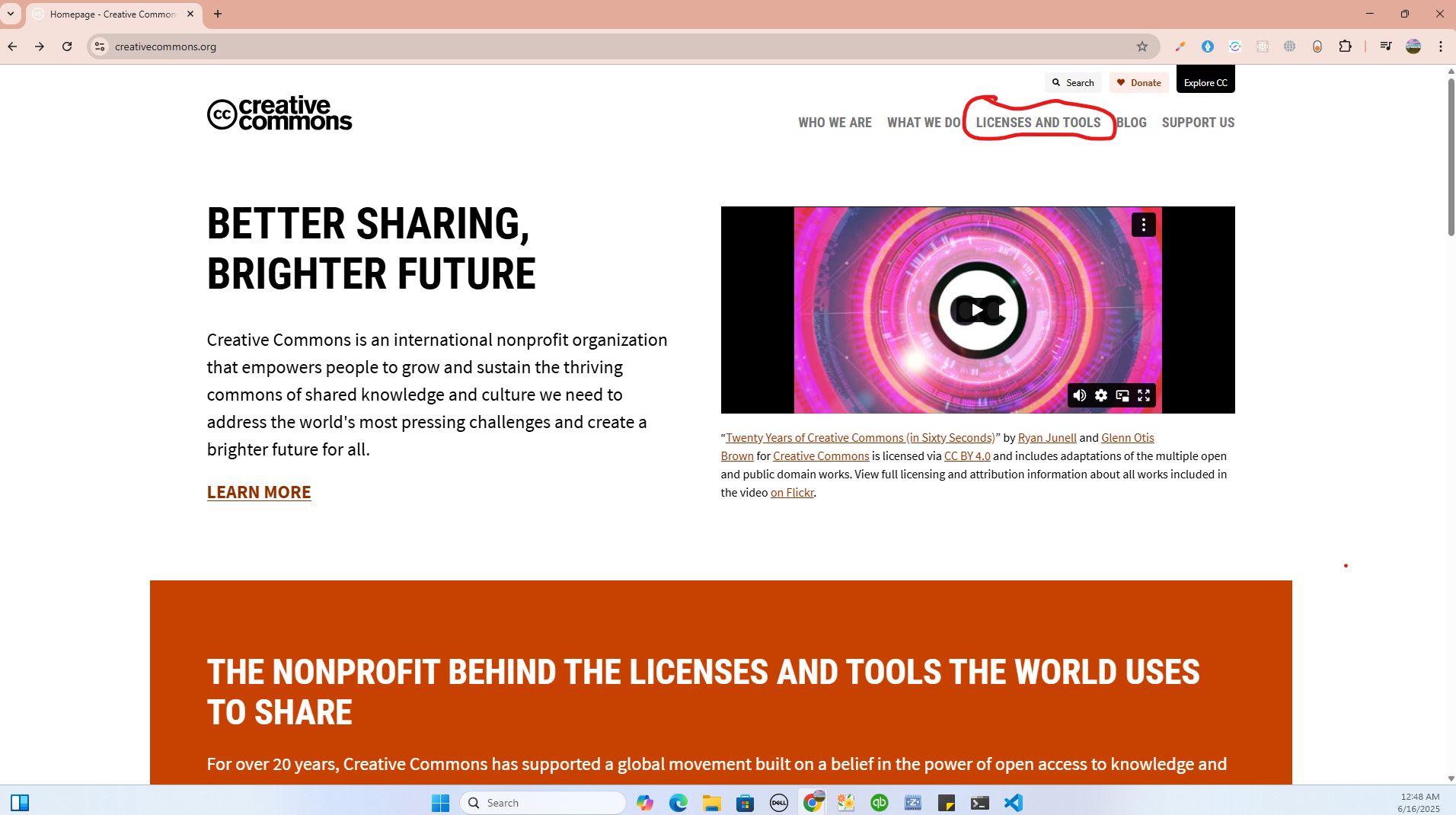Click the site Search button
The height and width of the screenshot is (815, 1456).
(1073, 82)
